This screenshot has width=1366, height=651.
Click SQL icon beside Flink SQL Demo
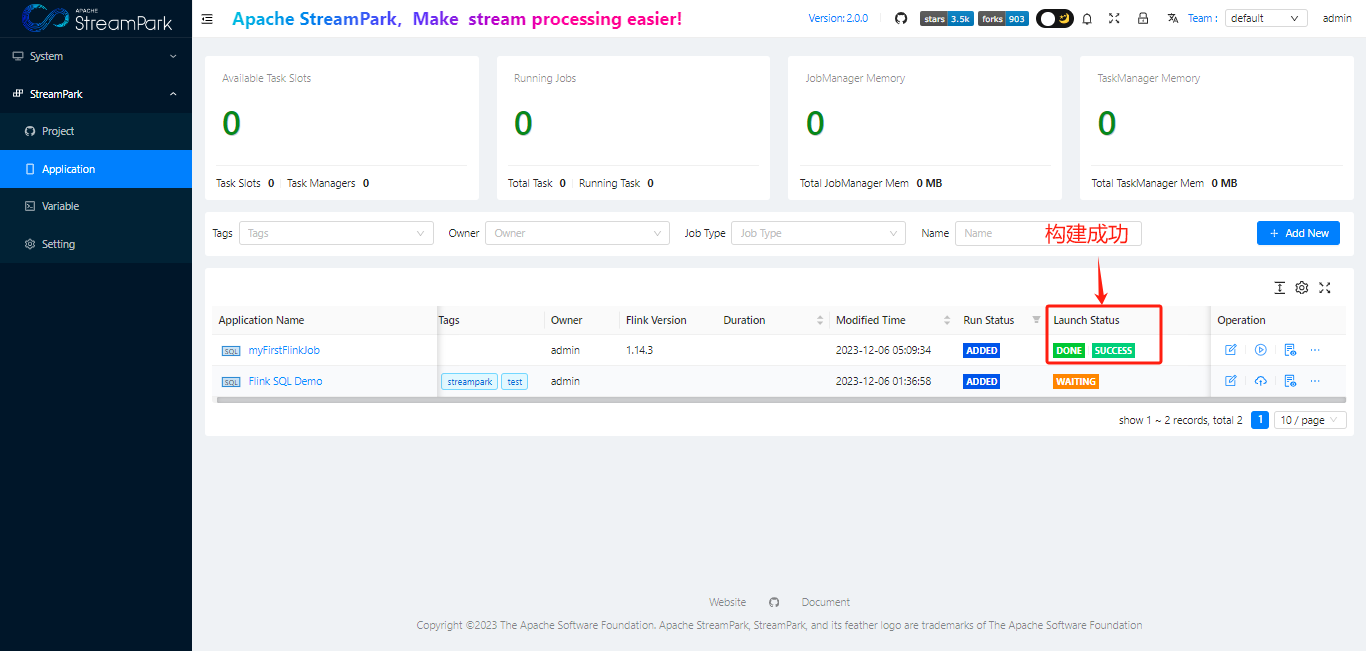click(231, 381)
